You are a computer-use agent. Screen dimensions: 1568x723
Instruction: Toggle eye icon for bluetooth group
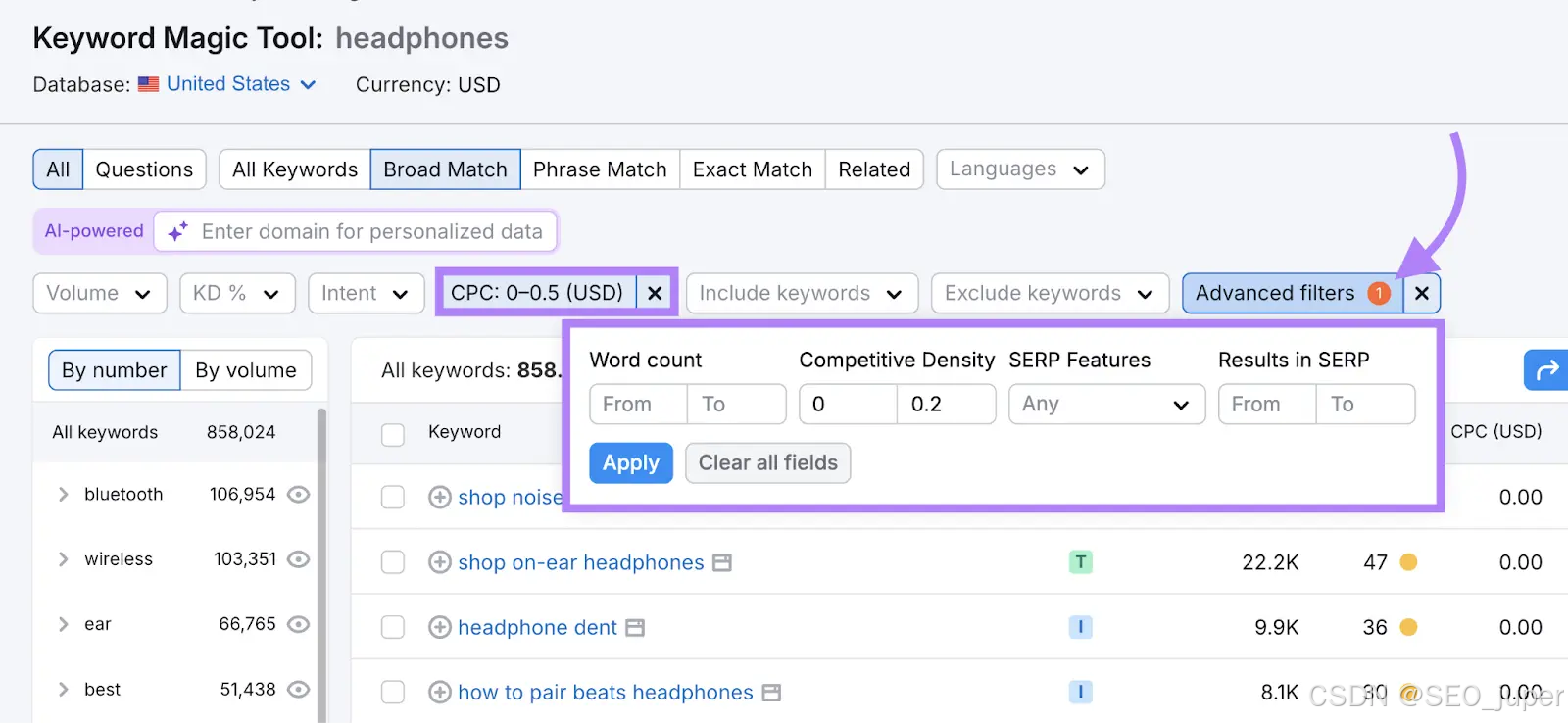click(x=299, y=495)
